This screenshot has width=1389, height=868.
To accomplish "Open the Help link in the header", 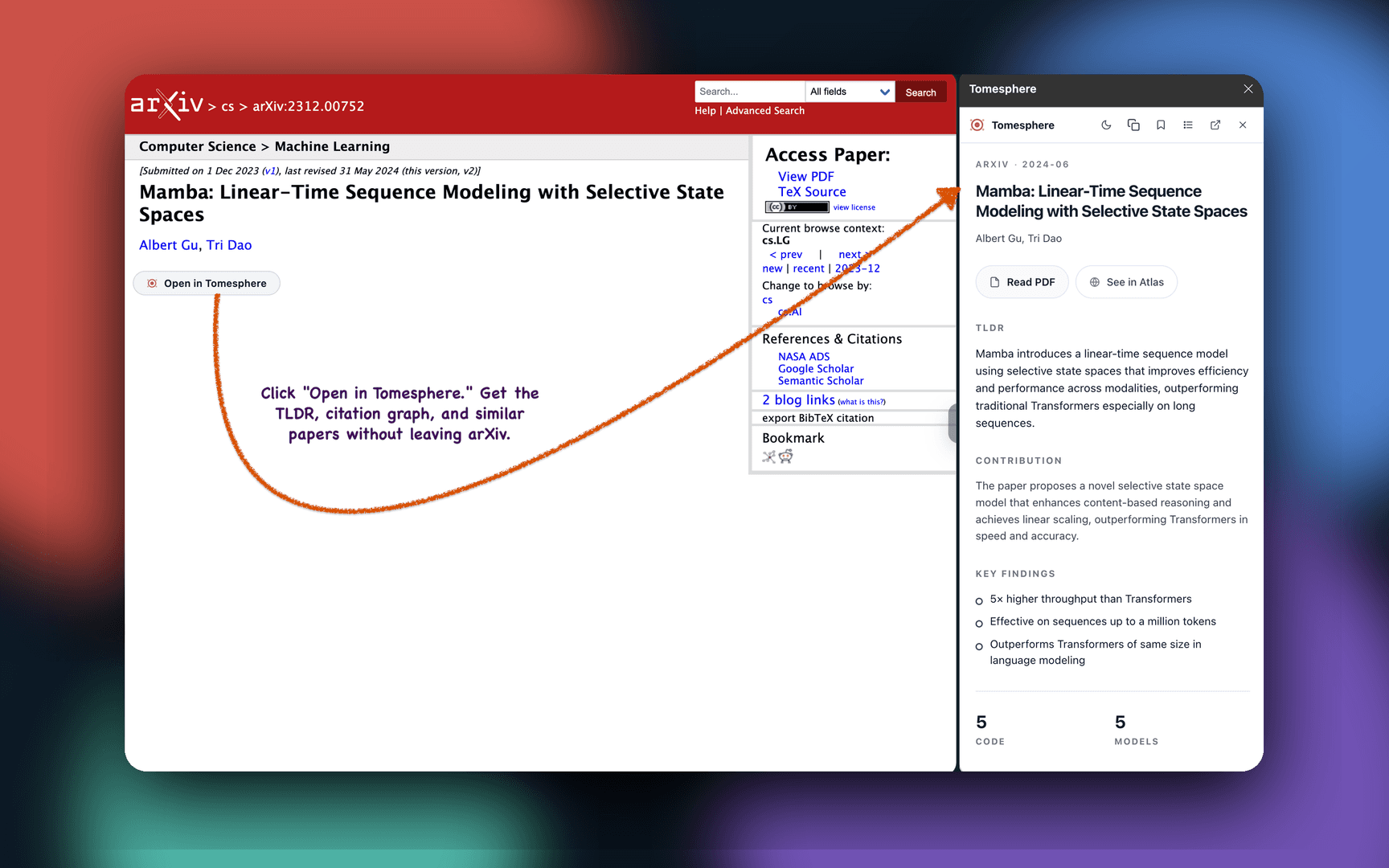I will 705,111.
